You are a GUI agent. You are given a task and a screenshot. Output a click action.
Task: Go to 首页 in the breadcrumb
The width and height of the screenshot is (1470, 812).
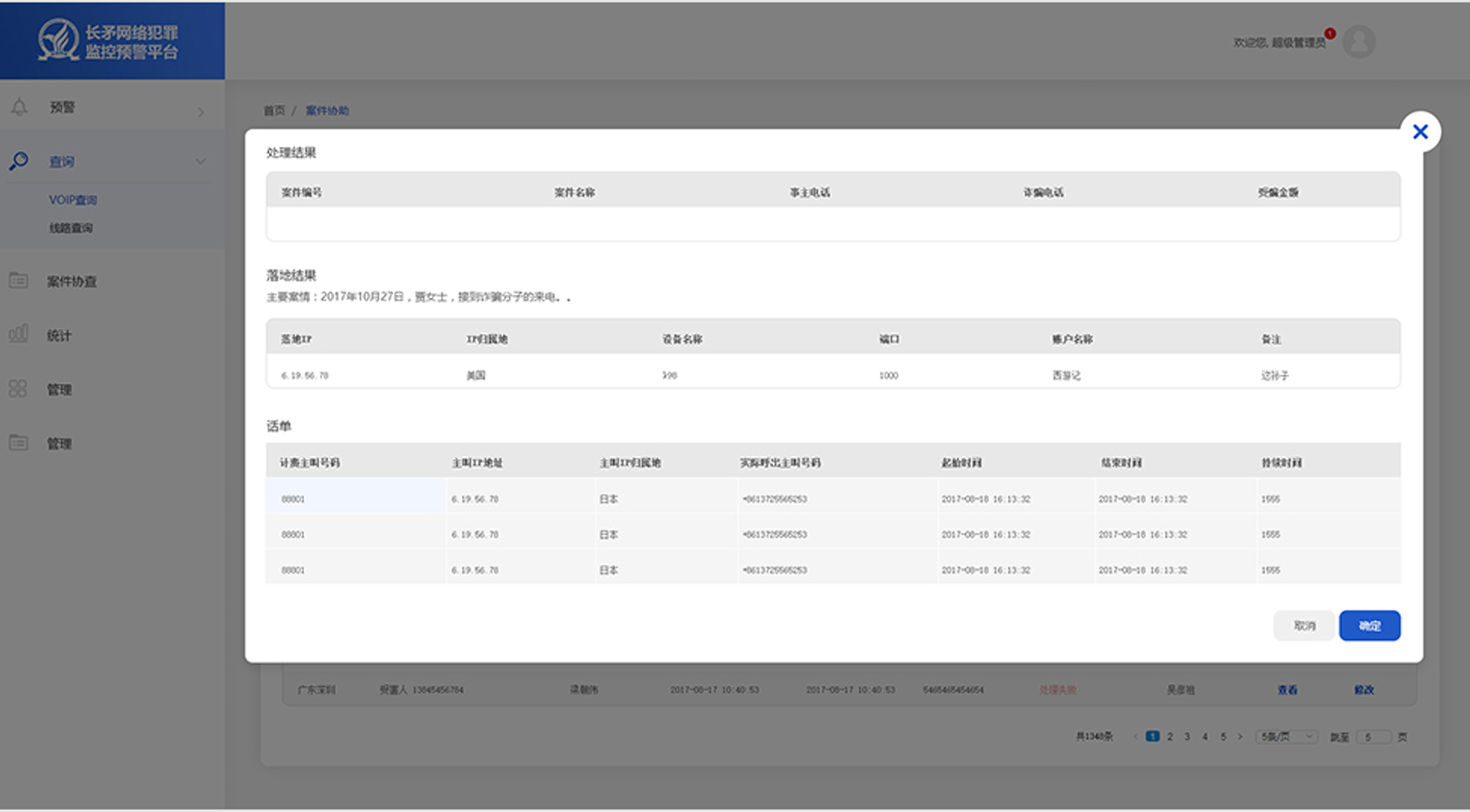[x=274, y=110]
